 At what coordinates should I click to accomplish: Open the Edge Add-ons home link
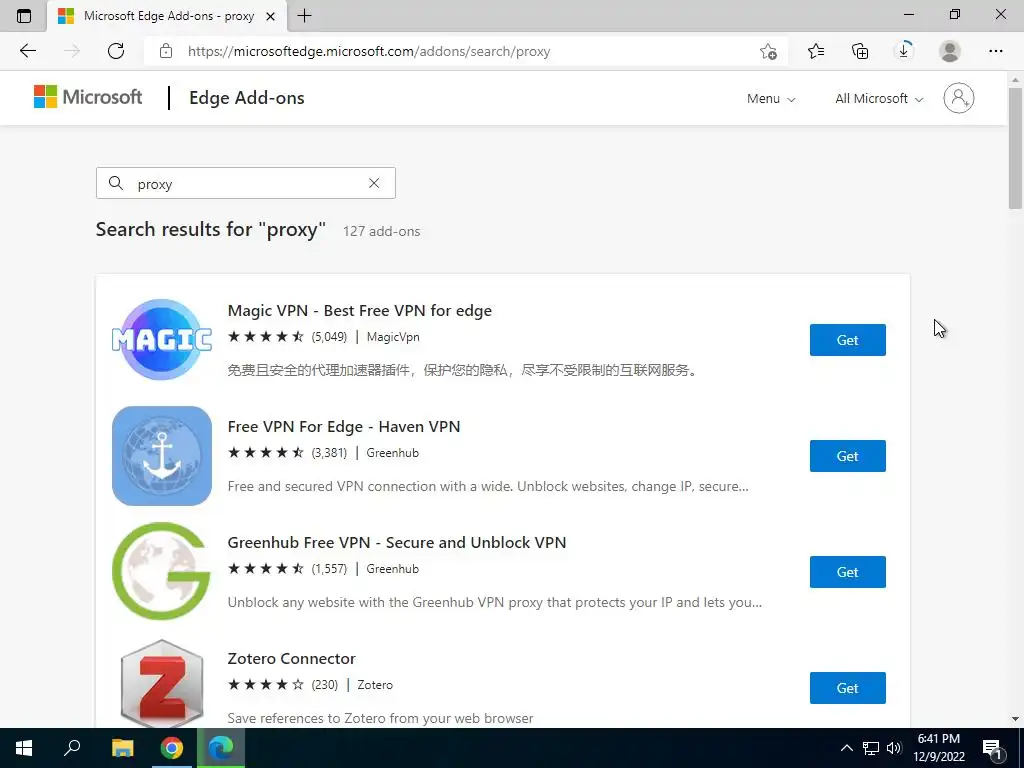[x=247, y=98]
